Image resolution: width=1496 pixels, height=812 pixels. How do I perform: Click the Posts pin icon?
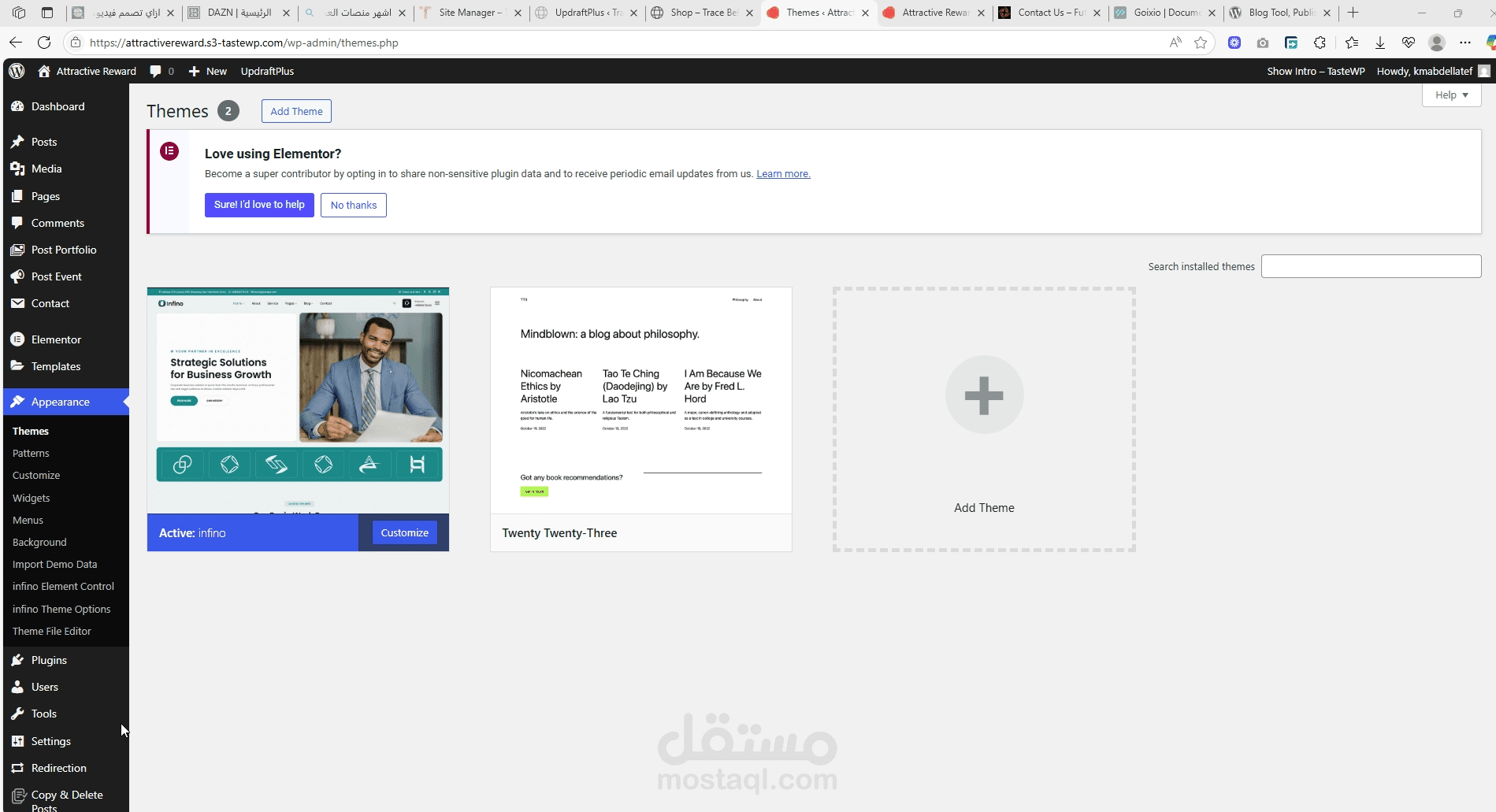[17, 142]
